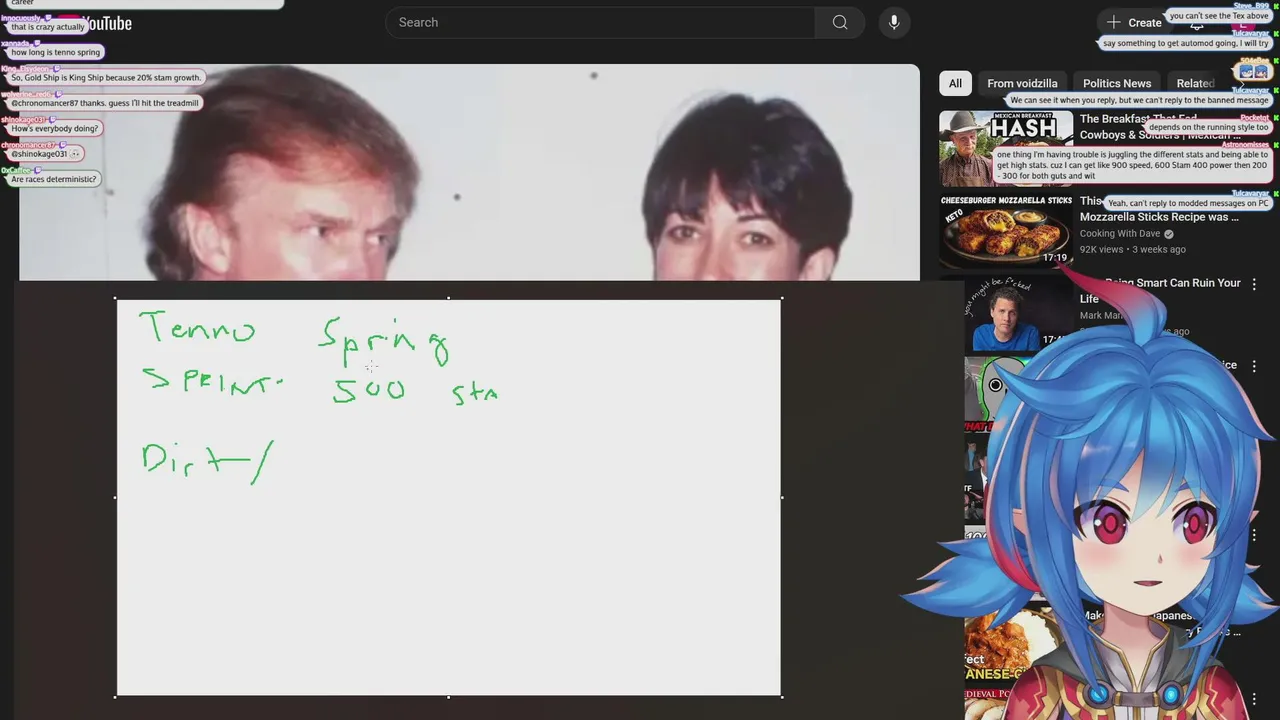1280x720 pixels.
Task: Open more options for Being Smart video
Action: pos(1253,284)
